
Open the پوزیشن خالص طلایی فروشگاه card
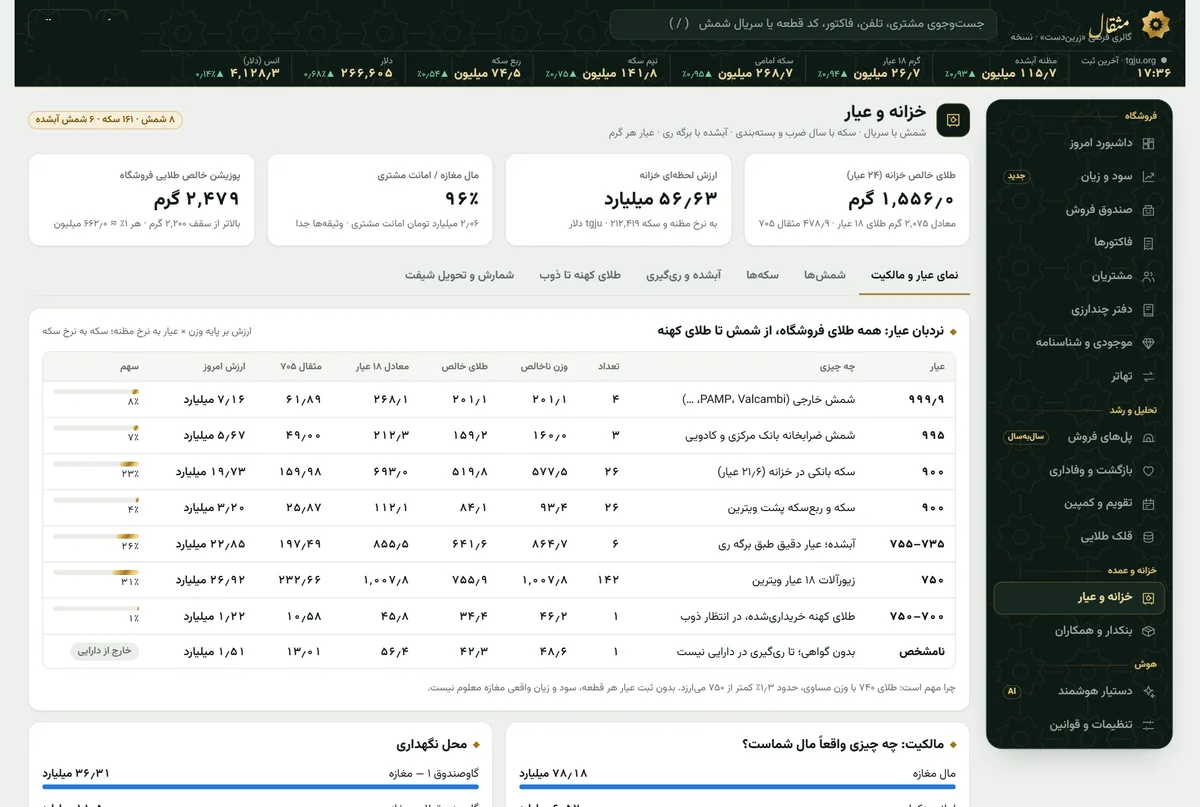tap(142, 199)
